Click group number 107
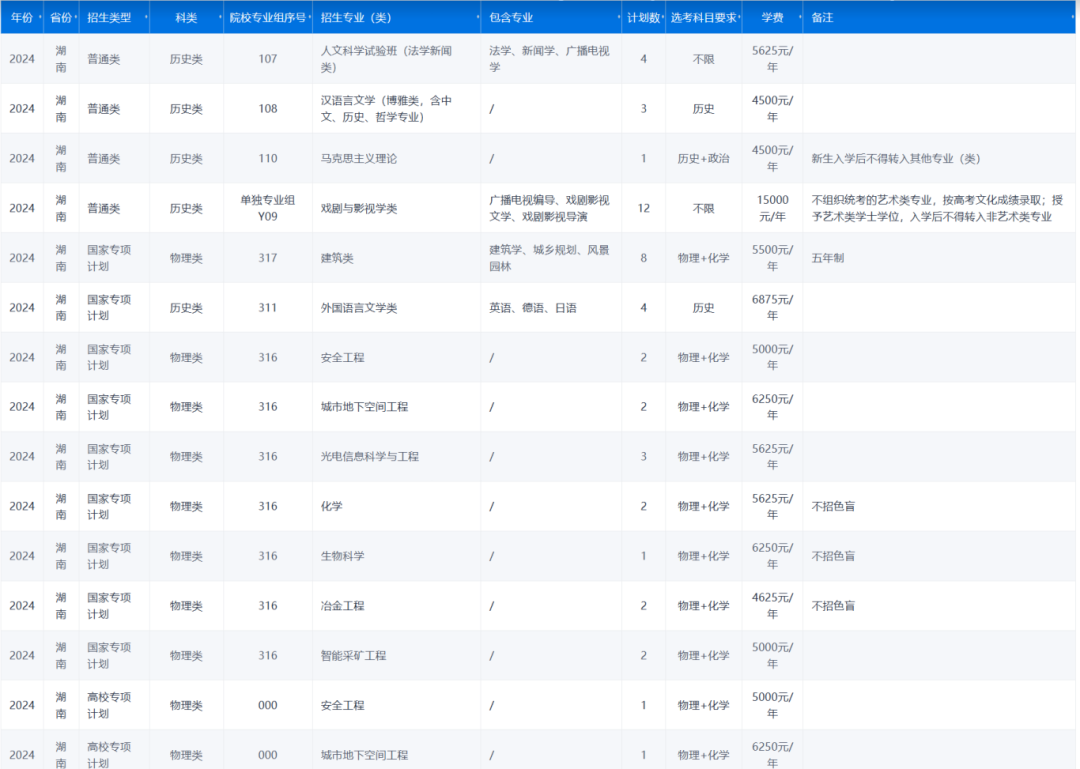Viewport: 1080px width, 769px height. (x=268, y=59)
